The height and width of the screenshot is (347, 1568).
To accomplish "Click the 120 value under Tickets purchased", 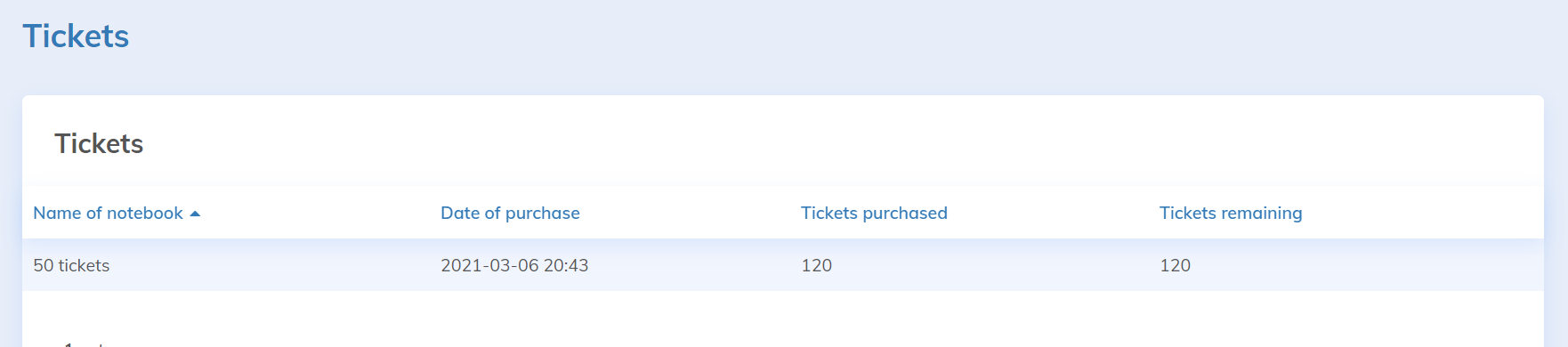I will (816, 265).
